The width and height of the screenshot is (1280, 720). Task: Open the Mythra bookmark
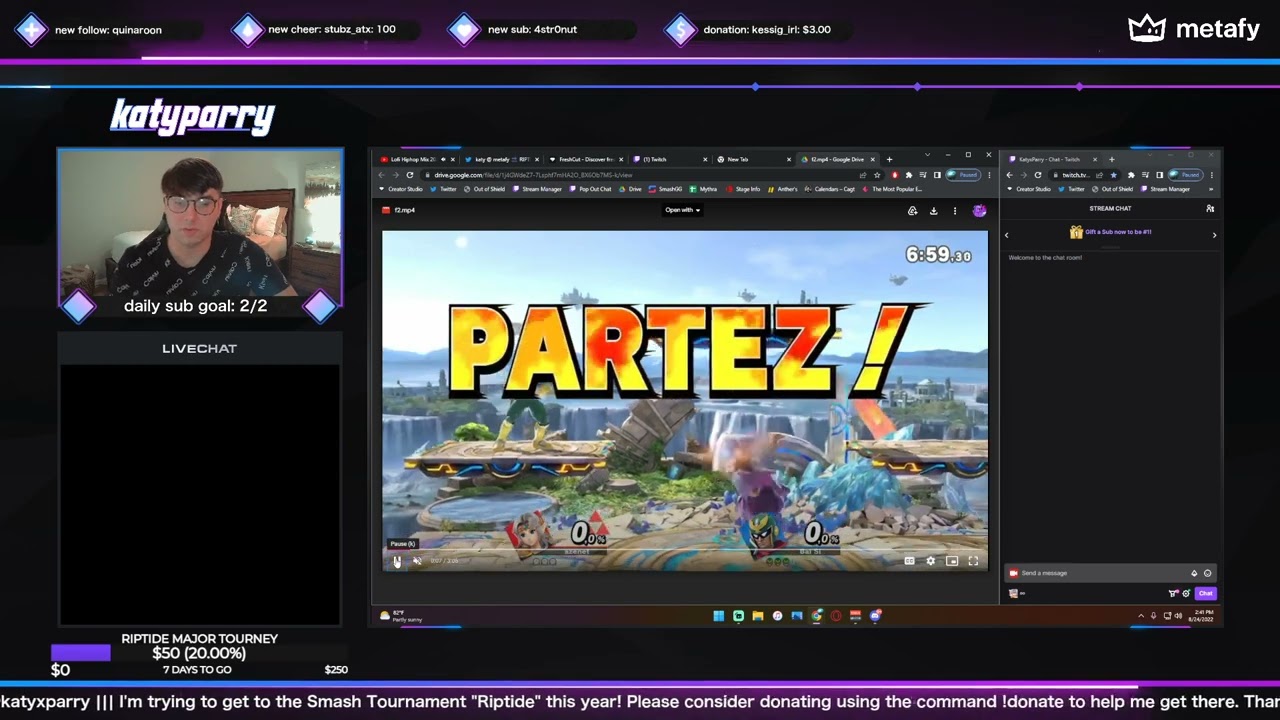pyautogui.click(x=704, y=189)
